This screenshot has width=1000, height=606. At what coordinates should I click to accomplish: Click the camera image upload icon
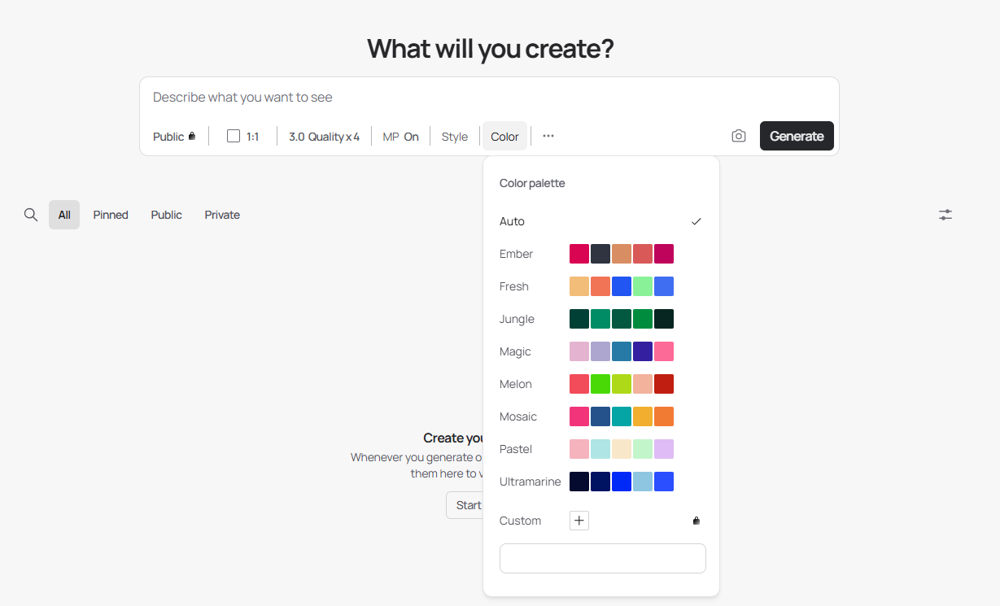[739, 136]
